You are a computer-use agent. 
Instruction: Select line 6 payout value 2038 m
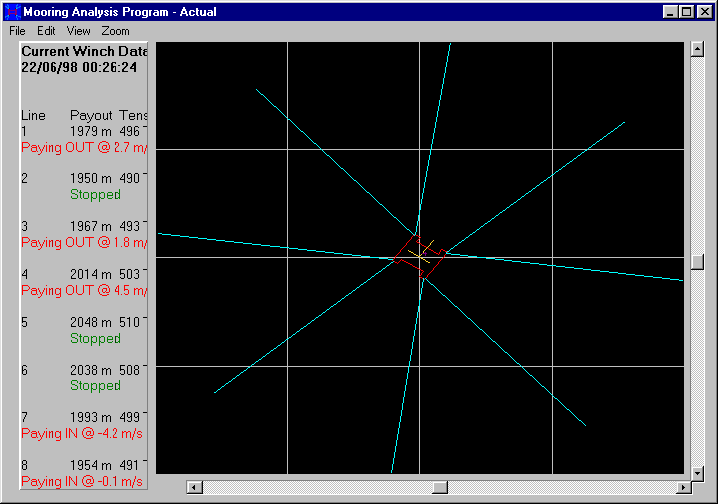91,370
